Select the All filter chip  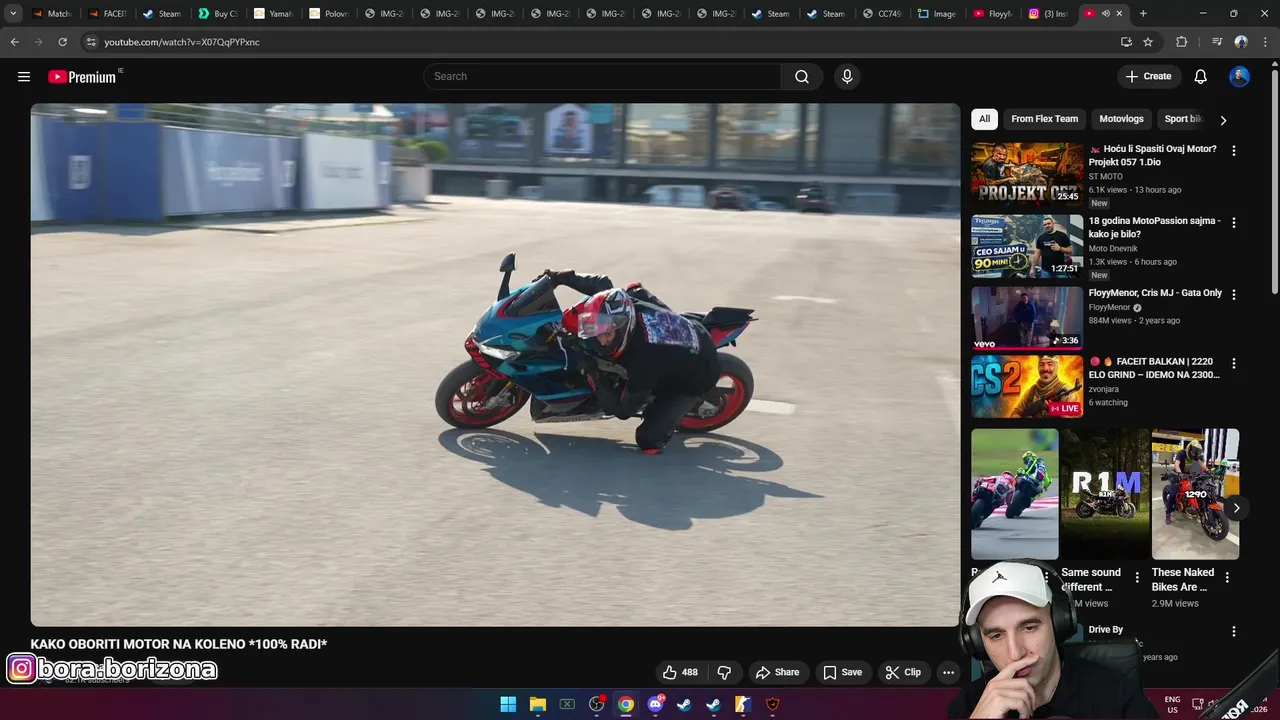coord(984,119)
